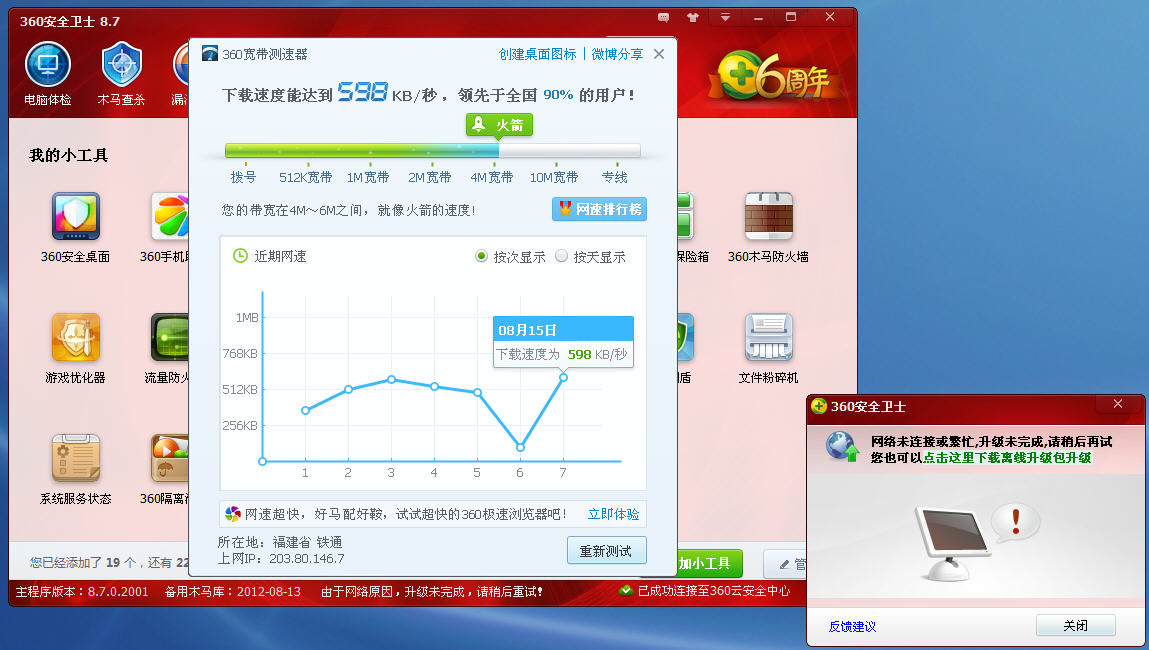Click the 创建桌面图标 link
Screen dimensions: 1149x650
[537, 54]
